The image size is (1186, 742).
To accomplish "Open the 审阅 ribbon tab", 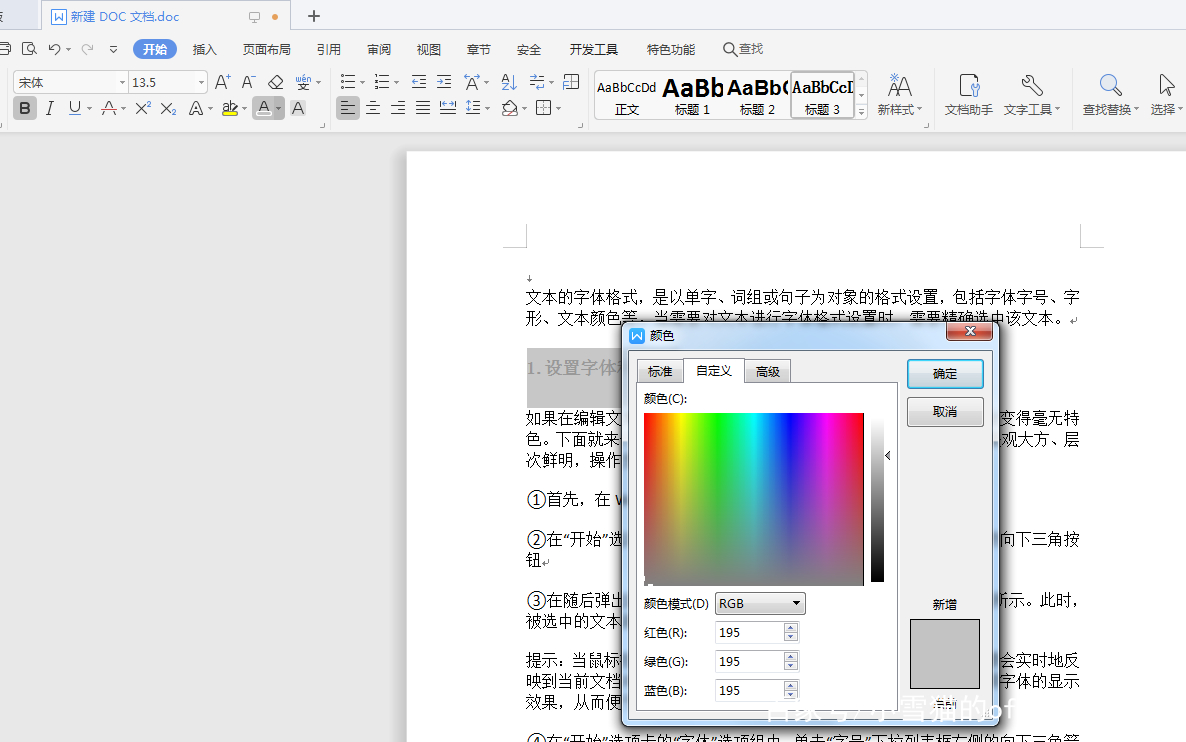I will 379,49.
